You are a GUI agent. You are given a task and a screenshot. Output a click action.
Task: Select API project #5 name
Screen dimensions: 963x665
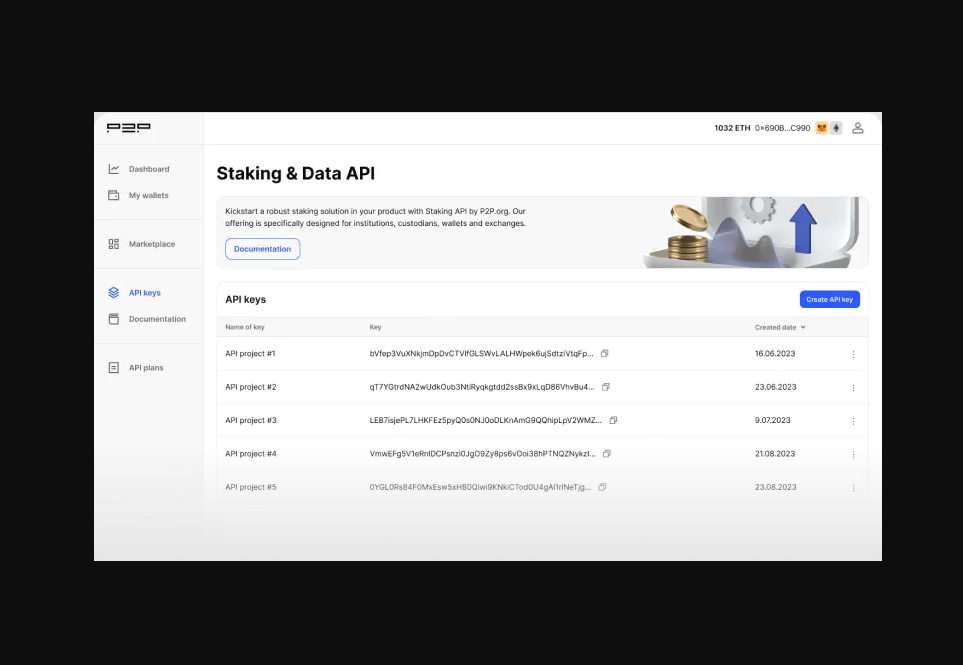point(251,487)
